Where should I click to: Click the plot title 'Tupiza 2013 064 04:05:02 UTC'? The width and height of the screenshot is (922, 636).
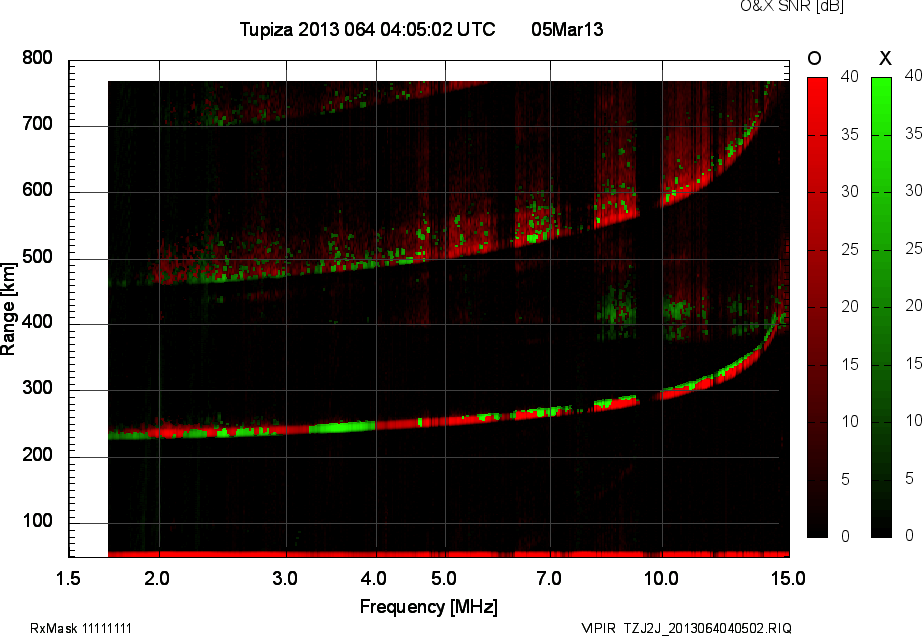click(368, 29)
